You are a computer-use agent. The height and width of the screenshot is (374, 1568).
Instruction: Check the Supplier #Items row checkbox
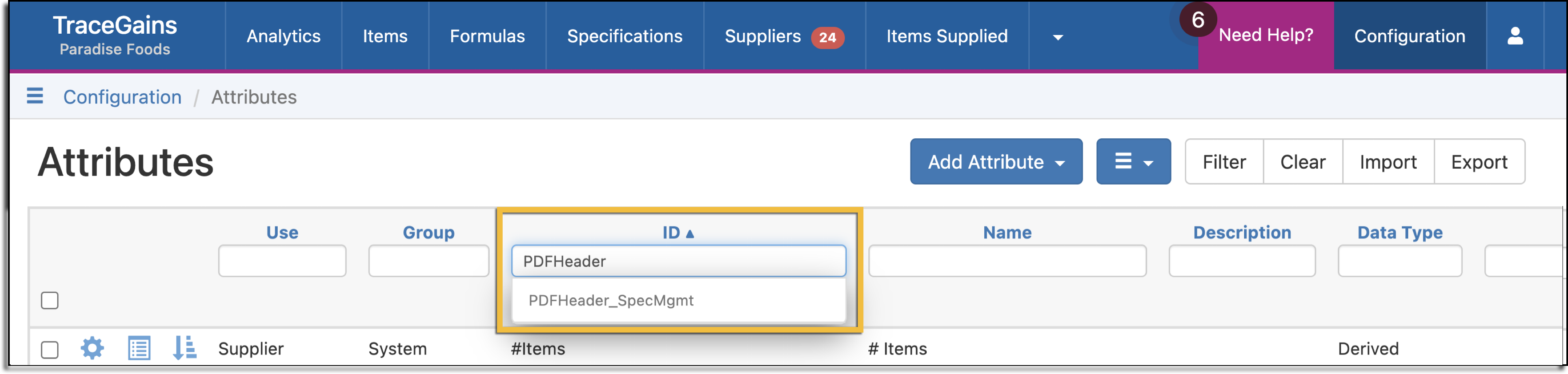[x=50, y=350]
